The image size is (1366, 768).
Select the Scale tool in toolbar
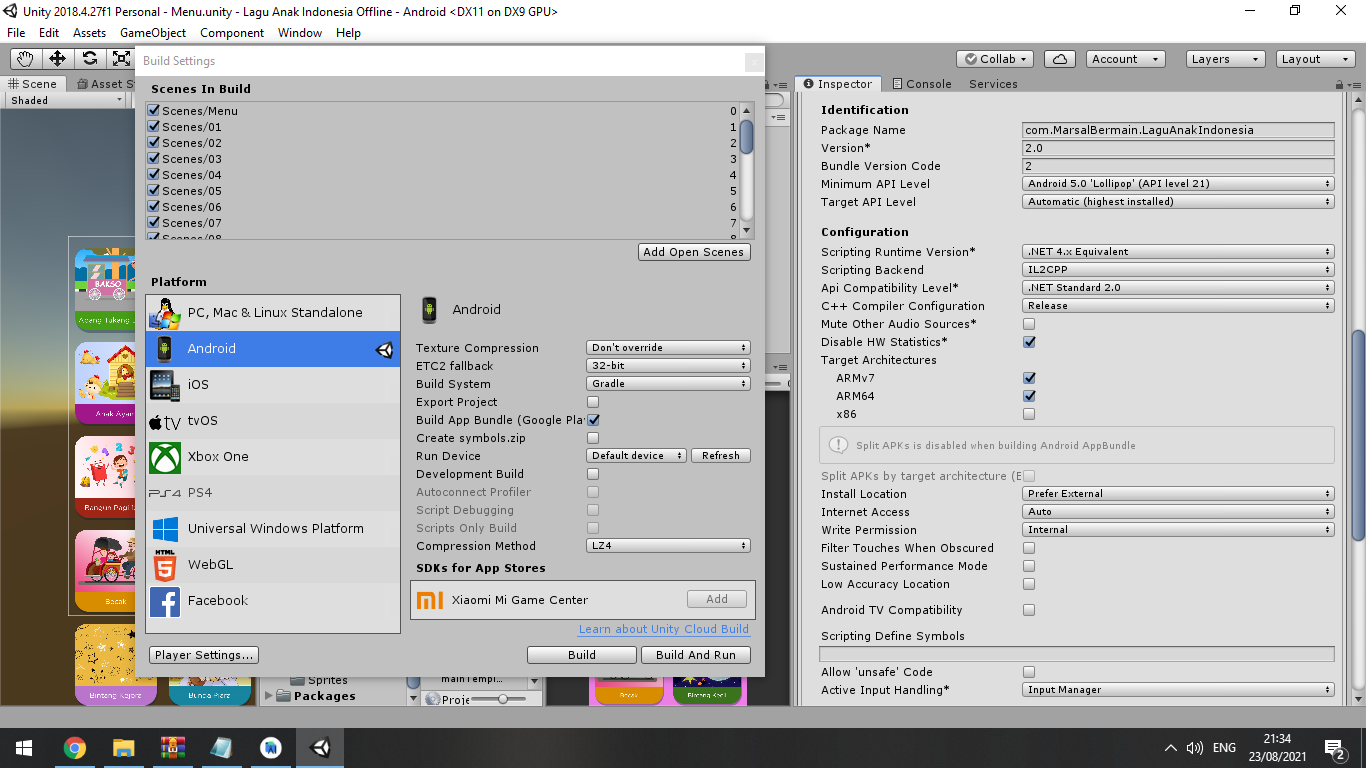(x=121, y=59)
